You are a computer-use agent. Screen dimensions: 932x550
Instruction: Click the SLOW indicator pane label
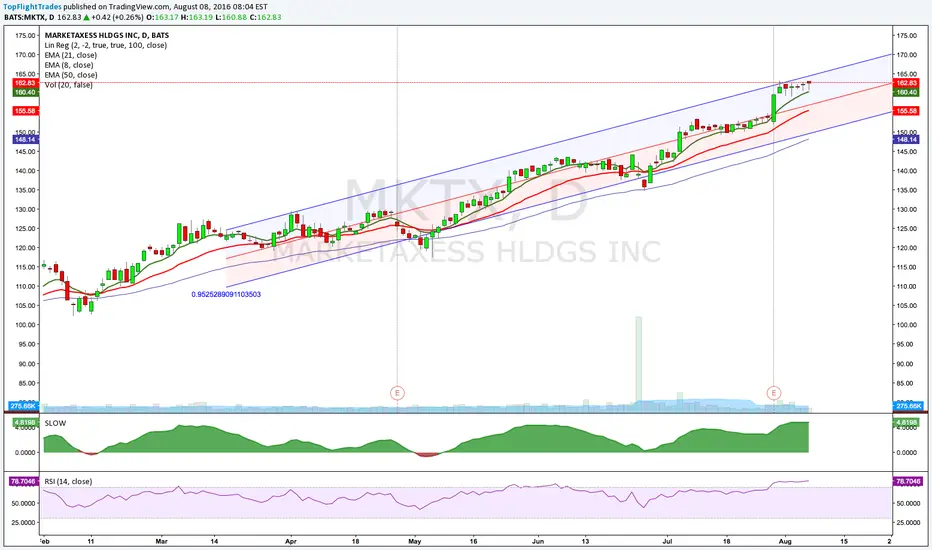(x=55, y=423)
